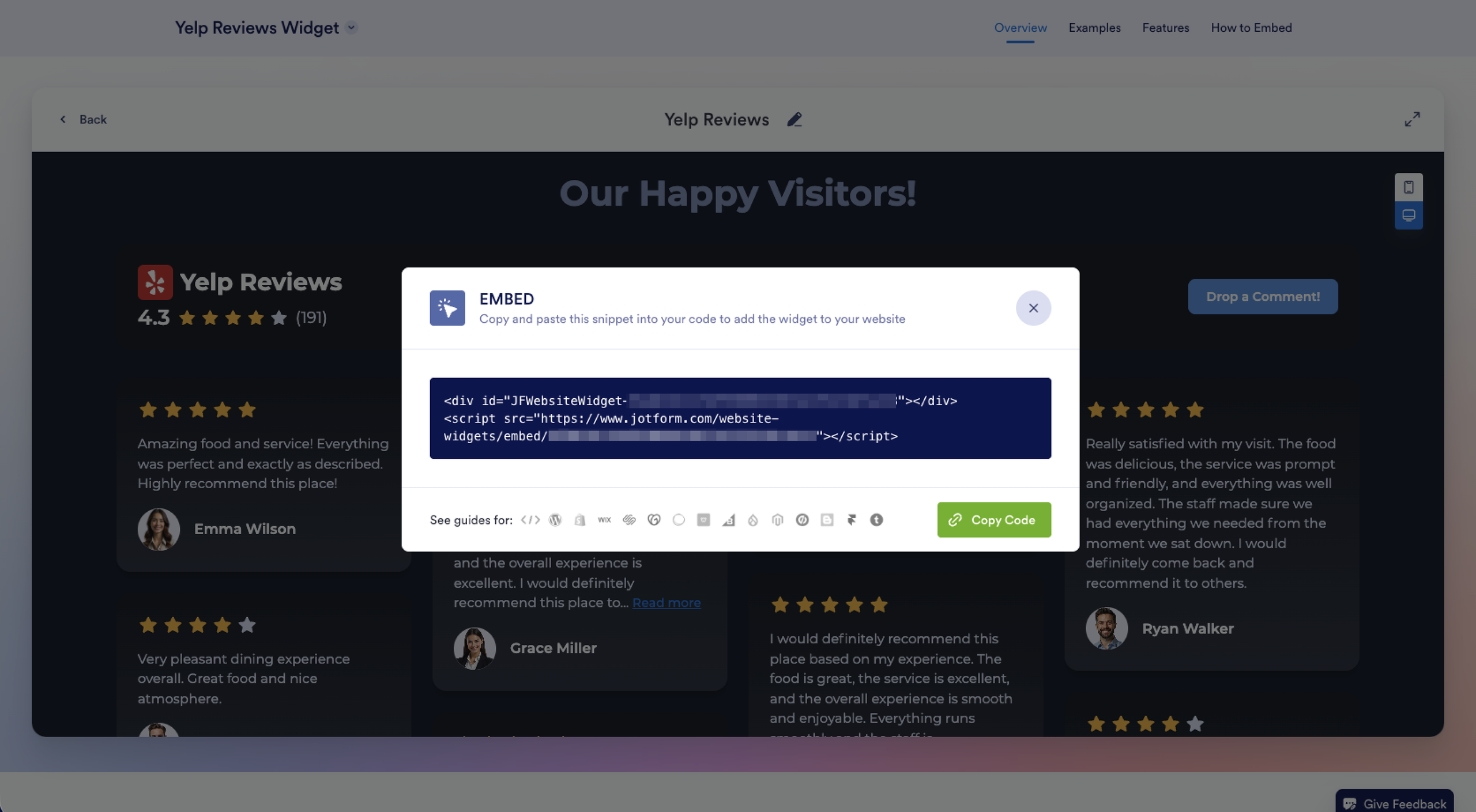Open the round striped icon before Blogger

point(802,520)
